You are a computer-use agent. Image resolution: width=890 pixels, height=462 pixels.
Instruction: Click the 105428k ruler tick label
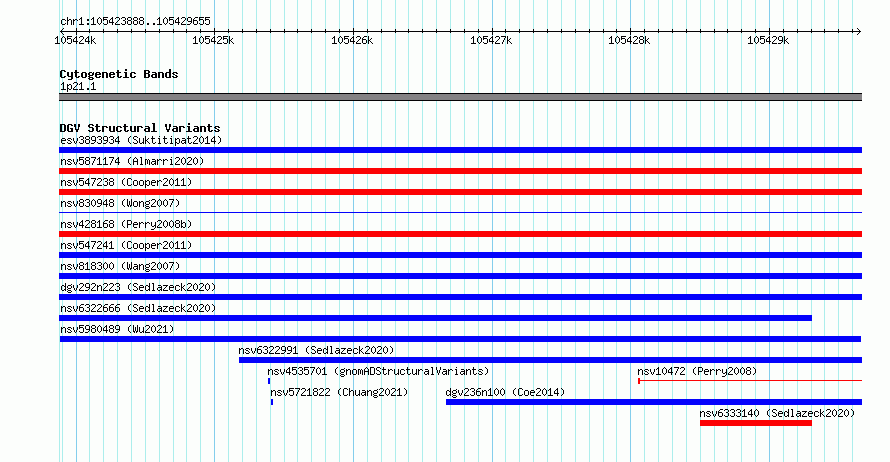click(629, 40)
